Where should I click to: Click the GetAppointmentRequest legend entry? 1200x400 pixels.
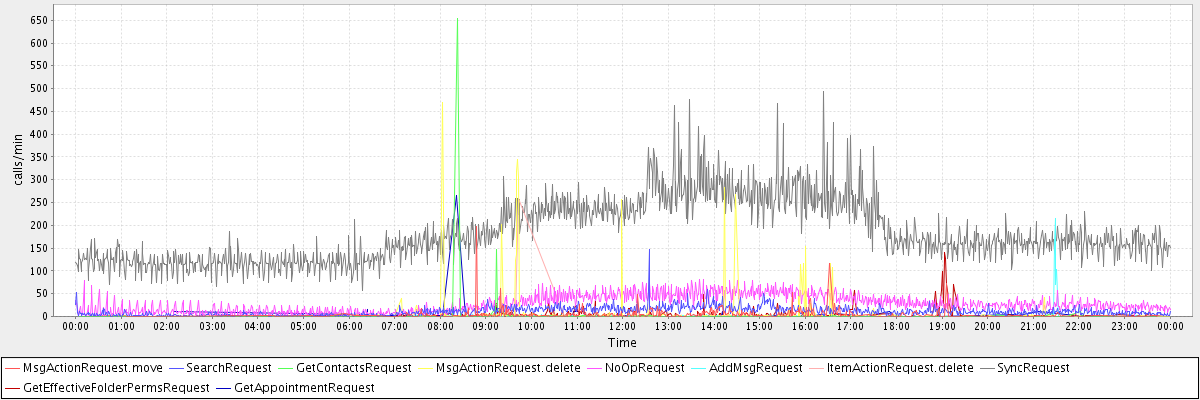tap(304, 387)
